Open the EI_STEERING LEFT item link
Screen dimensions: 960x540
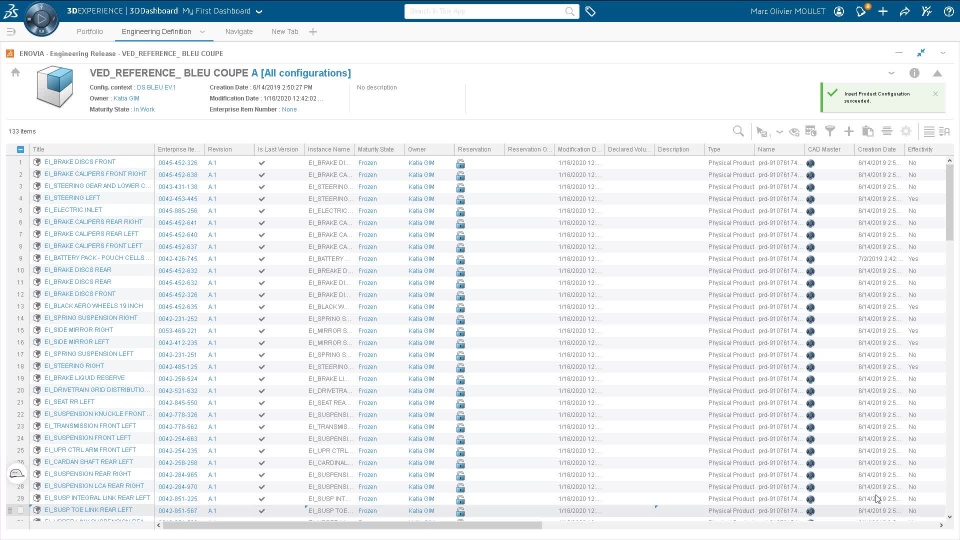[x=72, y=198]
